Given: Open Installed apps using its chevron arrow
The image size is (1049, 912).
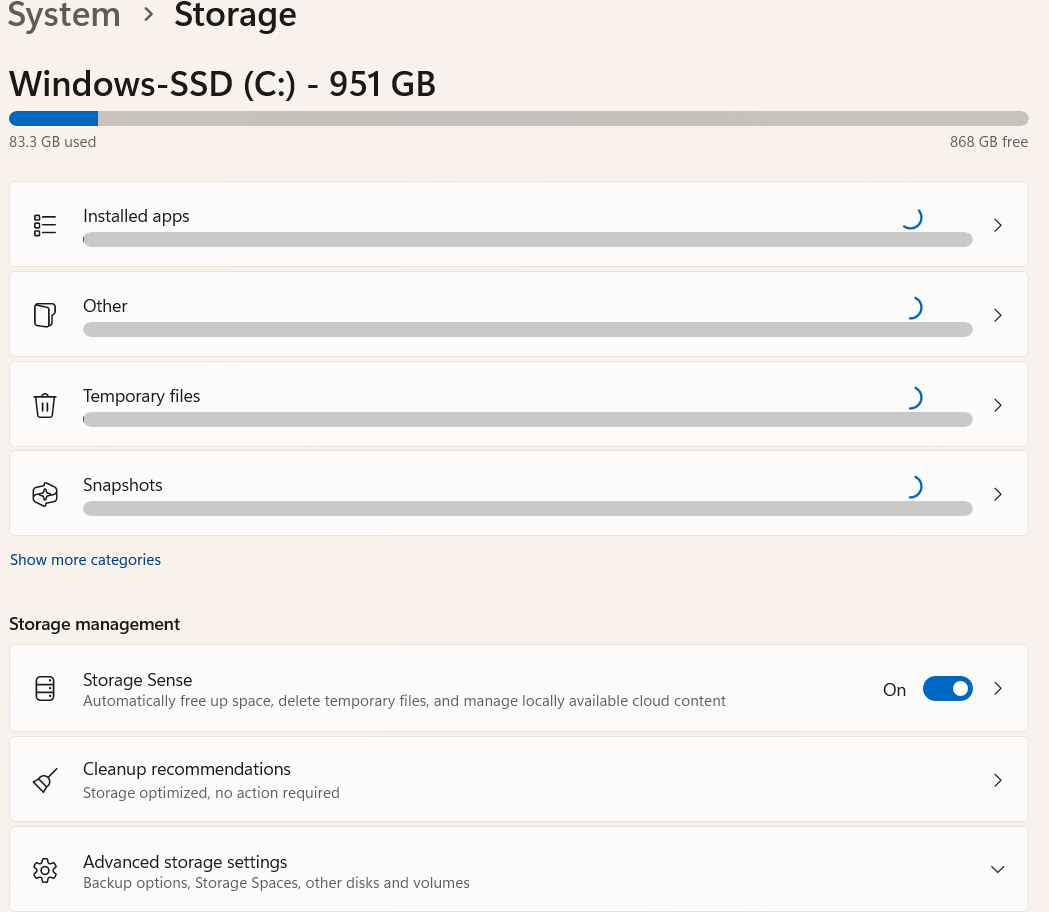Looking at the screenshot, I should click(x=997, y=225).
